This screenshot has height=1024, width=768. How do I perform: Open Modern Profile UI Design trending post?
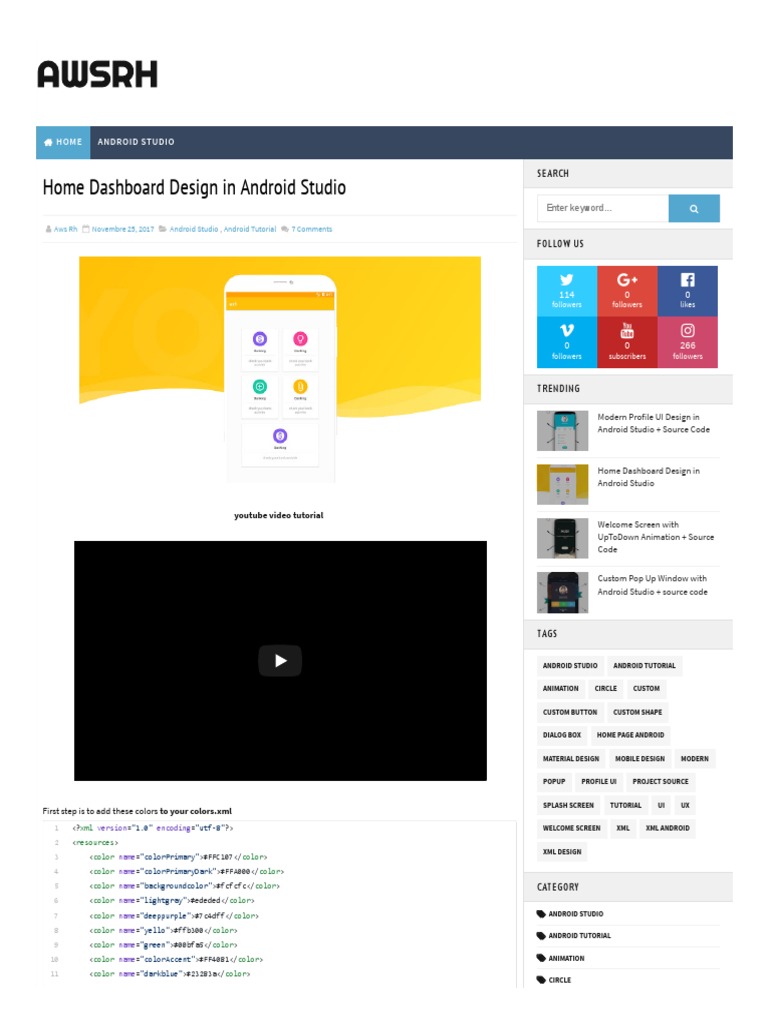pyautogui.click(x=653, y=423)
